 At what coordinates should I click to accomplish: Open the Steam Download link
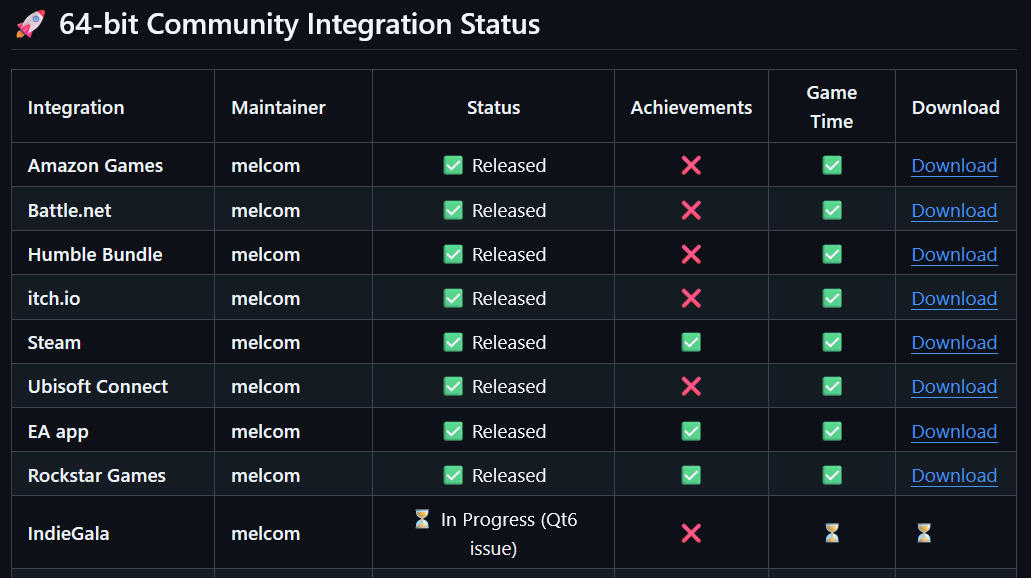point(954,343)
